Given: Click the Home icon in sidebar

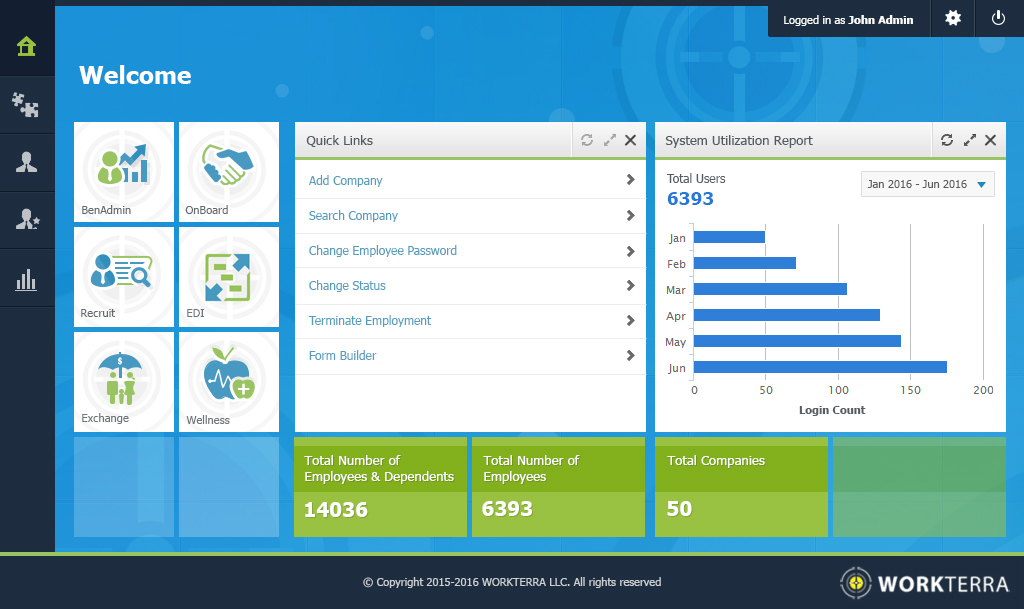Looking at the screenshot, I should tap(27, 47).
